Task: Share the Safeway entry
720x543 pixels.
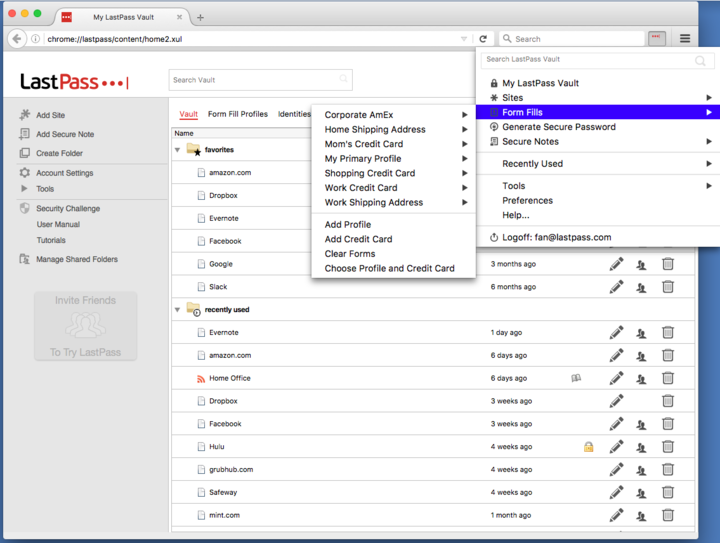Action: point(641,493)
